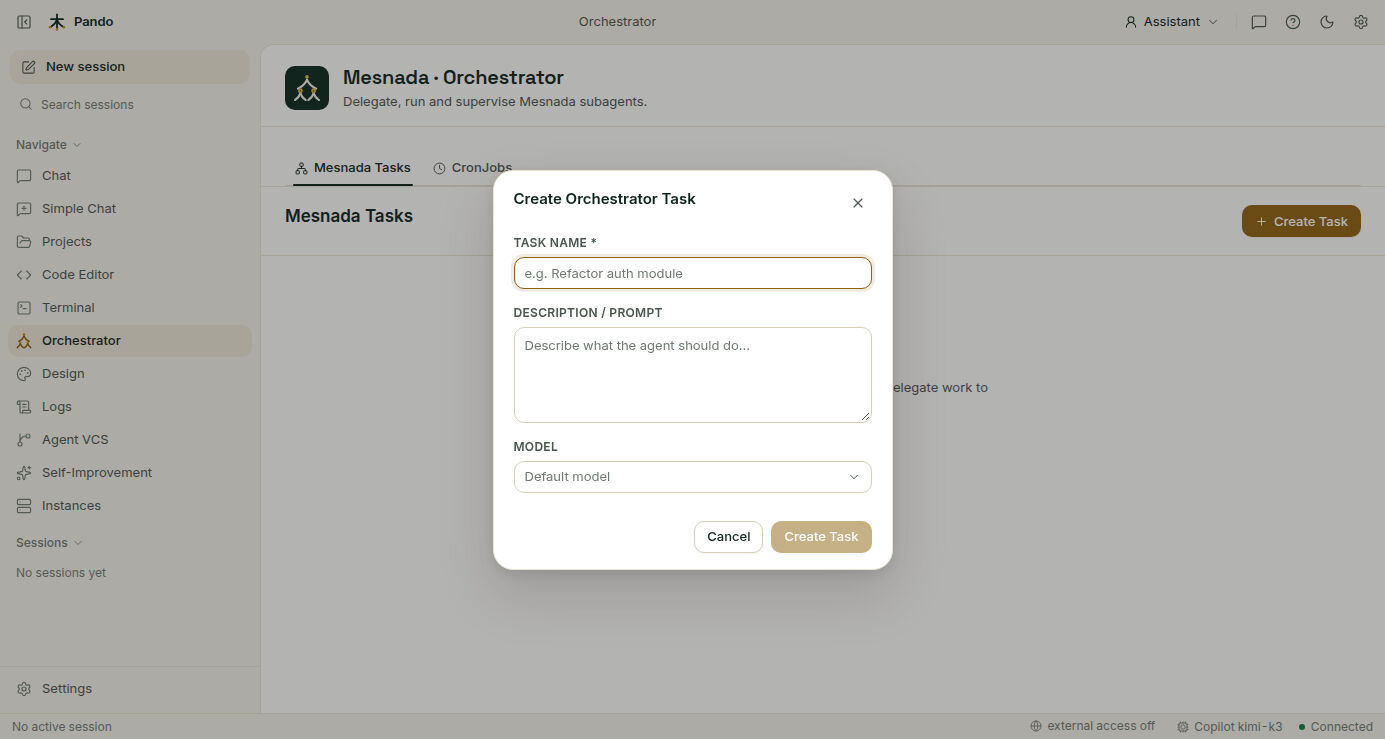
Task: Click the No active session status text
Action: 62,727
